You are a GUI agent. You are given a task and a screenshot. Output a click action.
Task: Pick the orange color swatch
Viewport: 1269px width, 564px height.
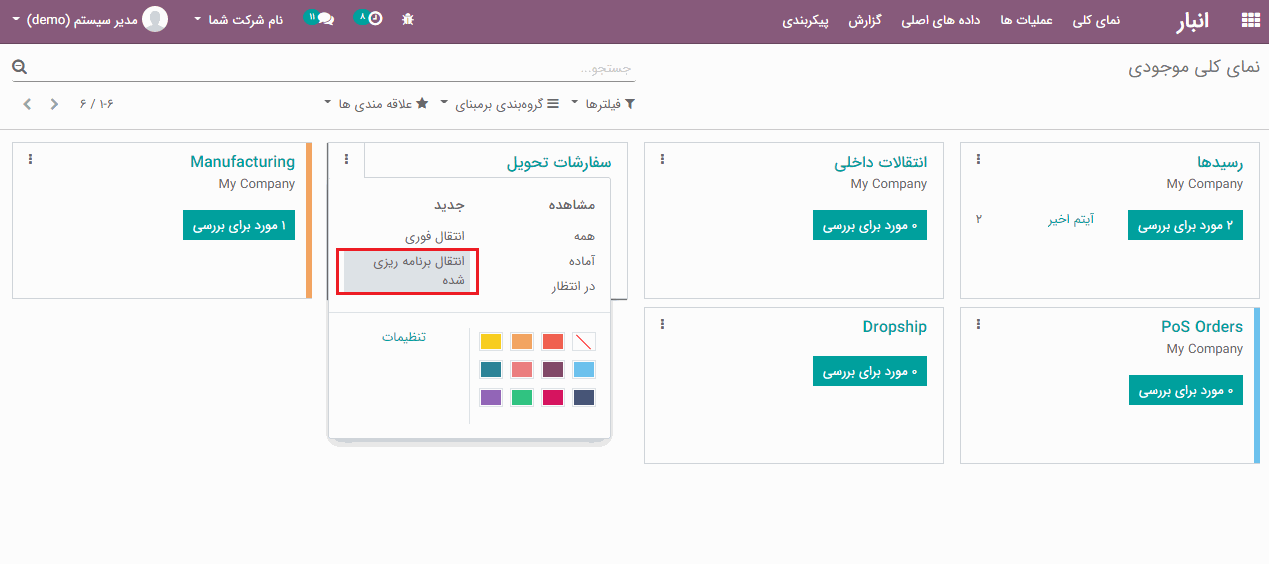pyautogui.click(x=522, y=341)
